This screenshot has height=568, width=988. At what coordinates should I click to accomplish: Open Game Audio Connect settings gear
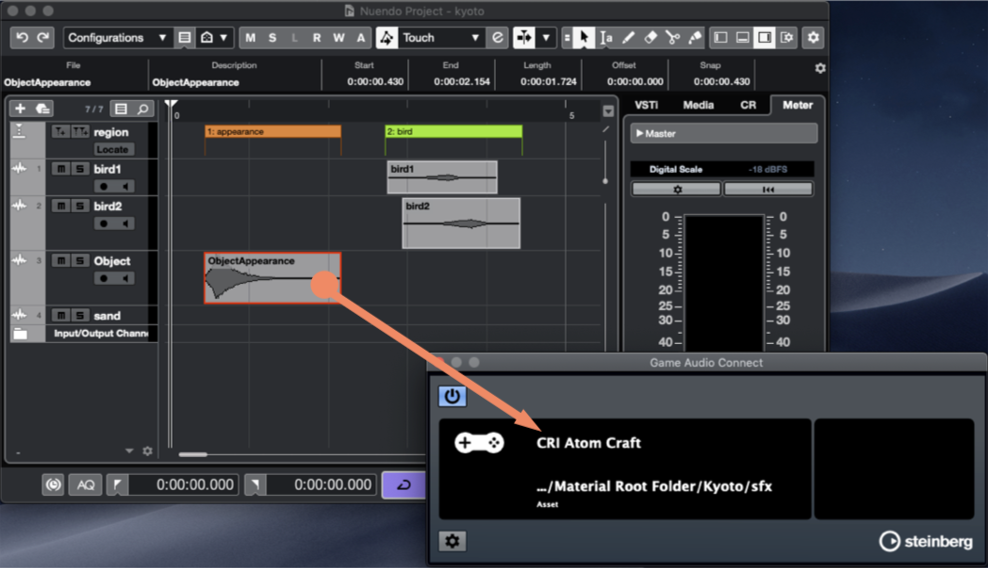tap(452, 541)
